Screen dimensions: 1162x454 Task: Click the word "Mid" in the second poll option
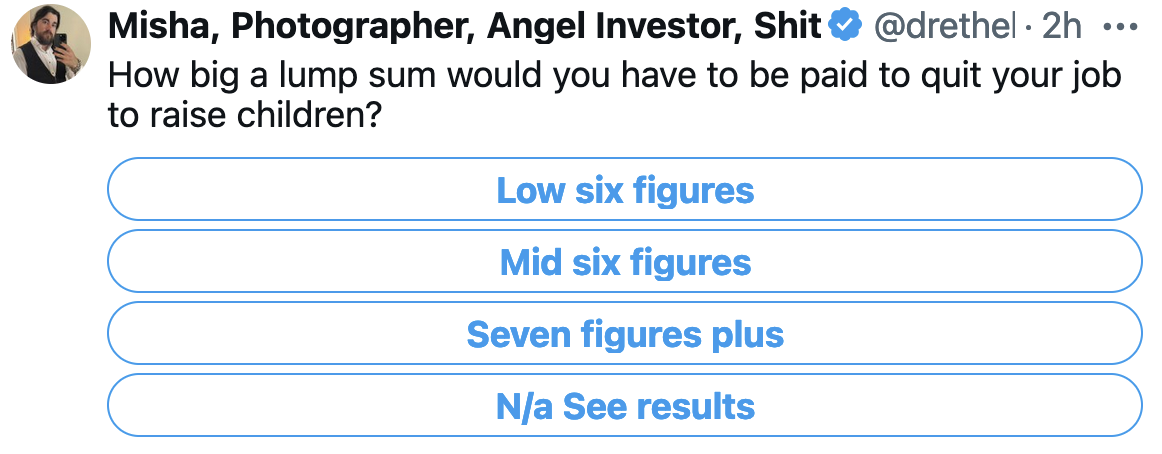tap(530, 262)
